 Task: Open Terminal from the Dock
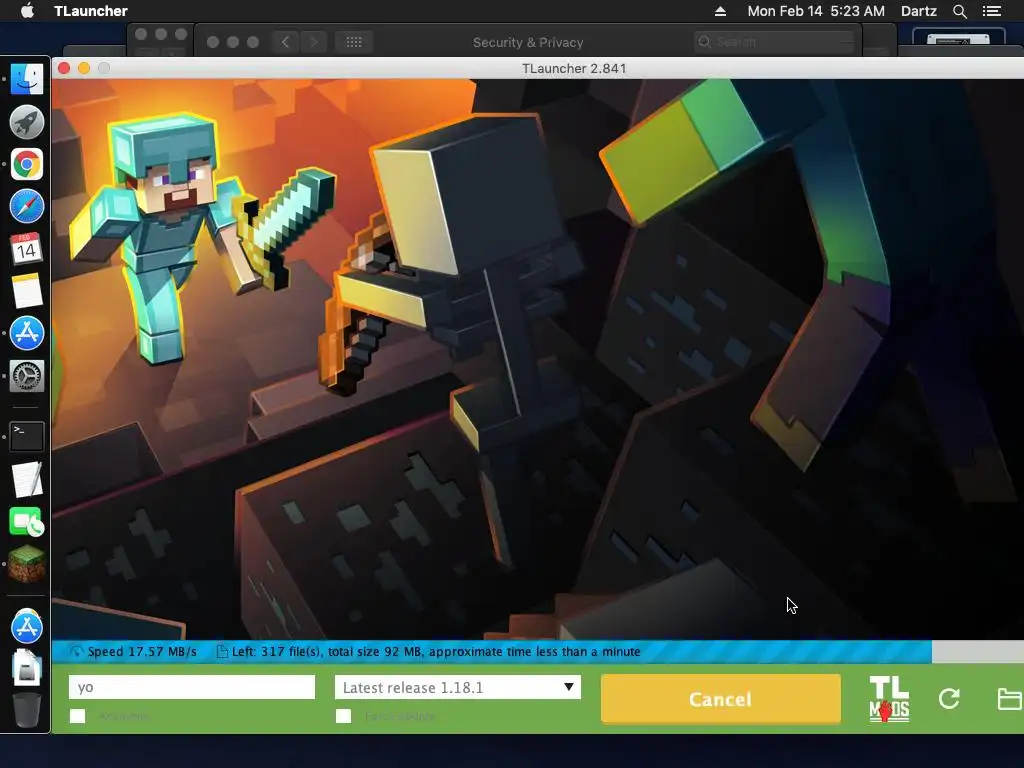[27, 436]
